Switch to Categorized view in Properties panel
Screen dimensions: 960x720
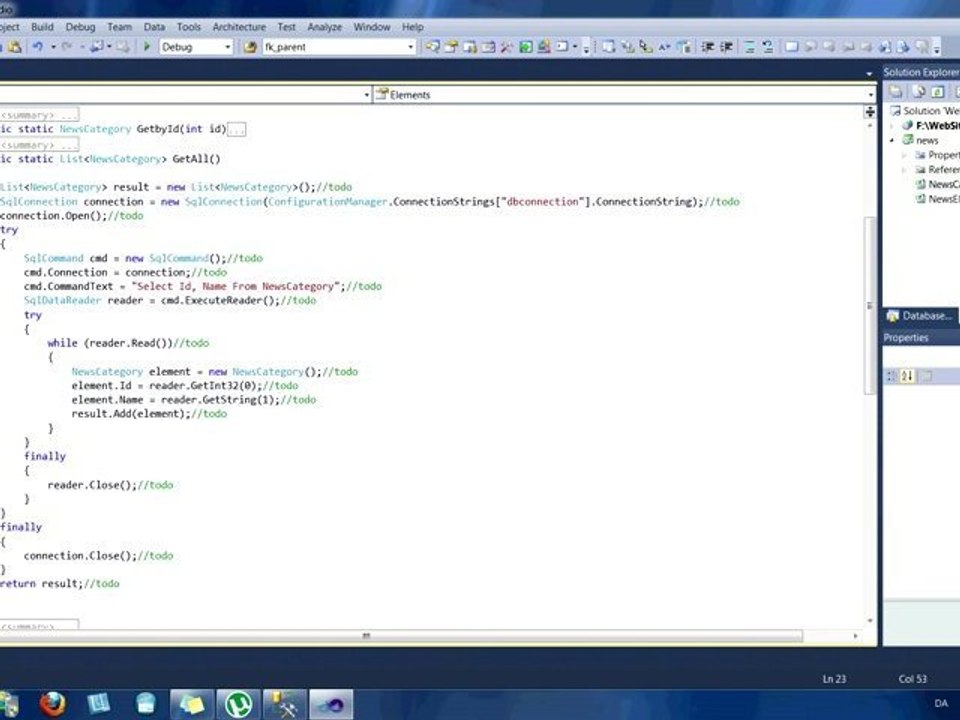click(x=891, y=376)
